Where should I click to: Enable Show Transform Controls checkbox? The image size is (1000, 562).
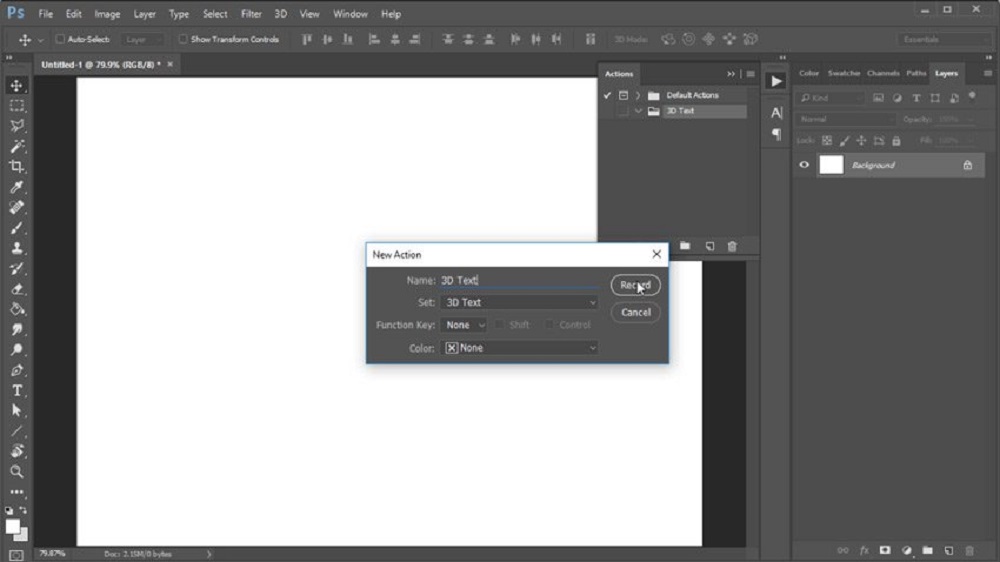(183, 39)
